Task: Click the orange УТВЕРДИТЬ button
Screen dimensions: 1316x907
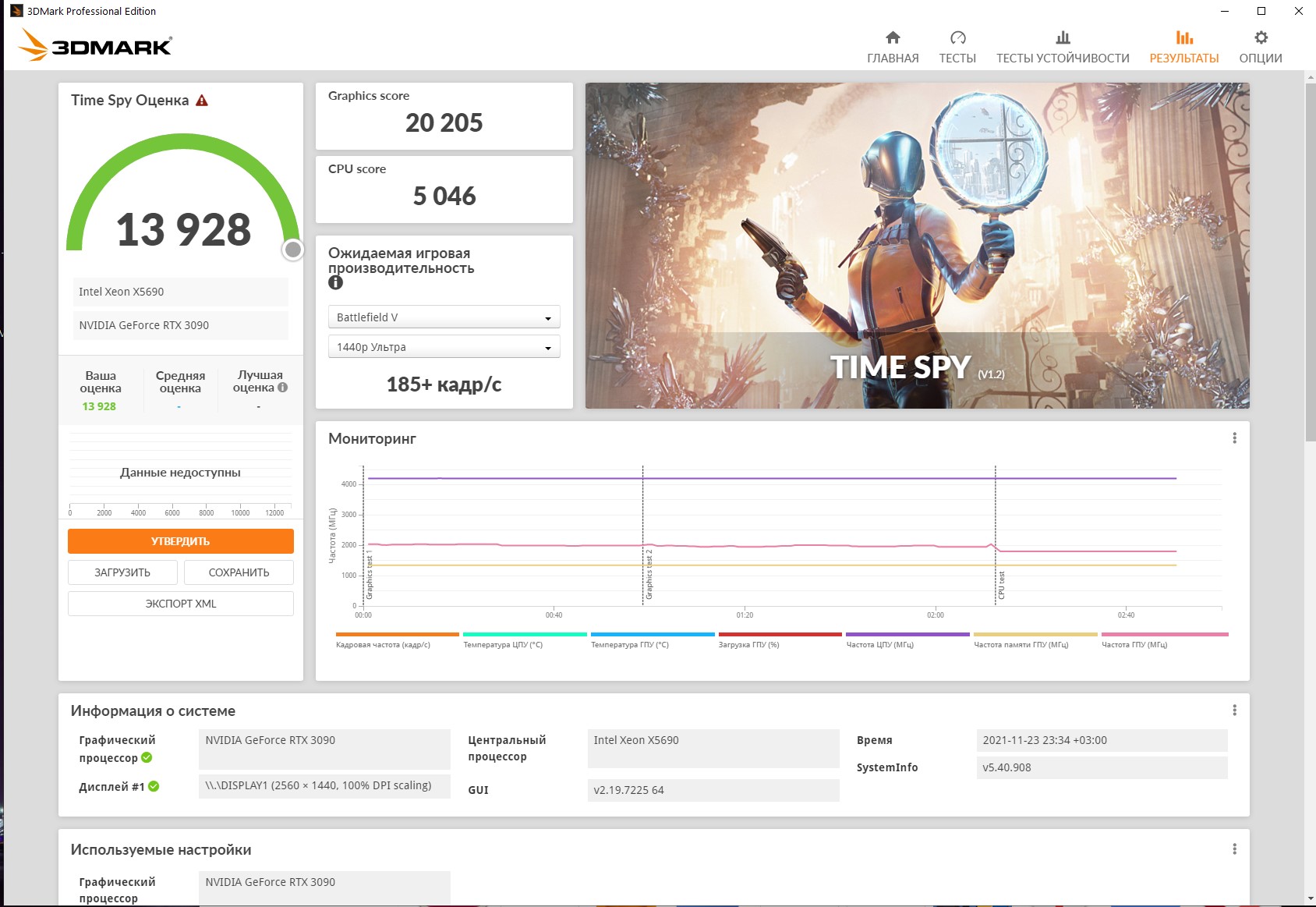Action: [x=181, y=541]
